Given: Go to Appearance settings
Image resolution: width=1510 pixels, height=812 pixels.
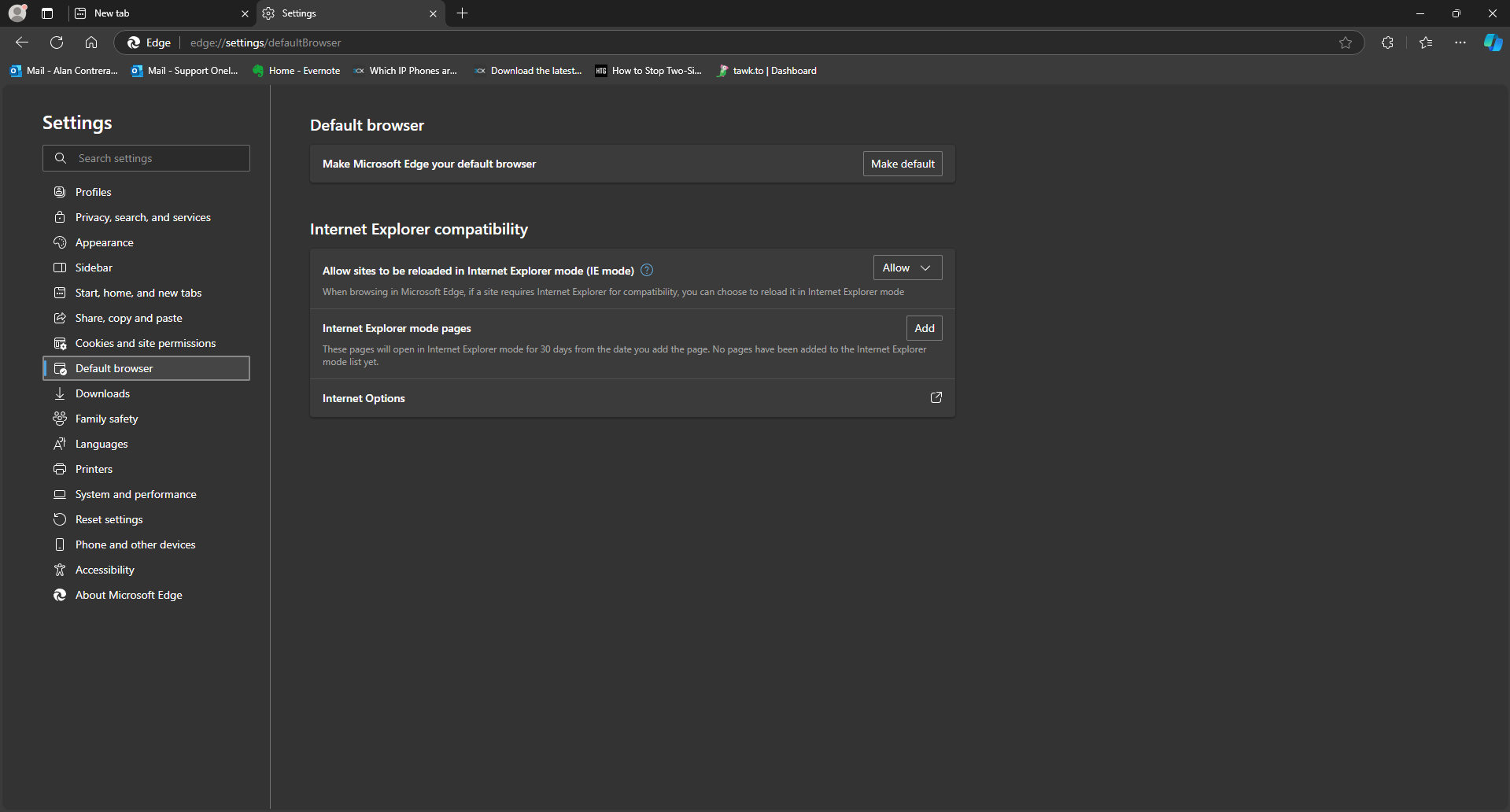Looking at the screenshot, I should [x=146, y=242].
